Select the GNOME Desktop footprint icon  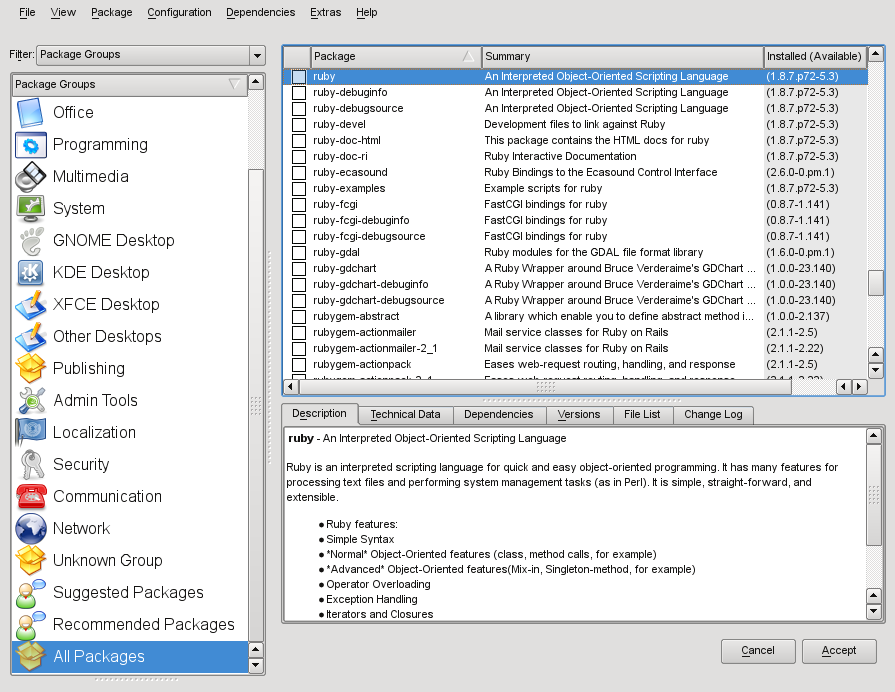[x=31, y=240]
